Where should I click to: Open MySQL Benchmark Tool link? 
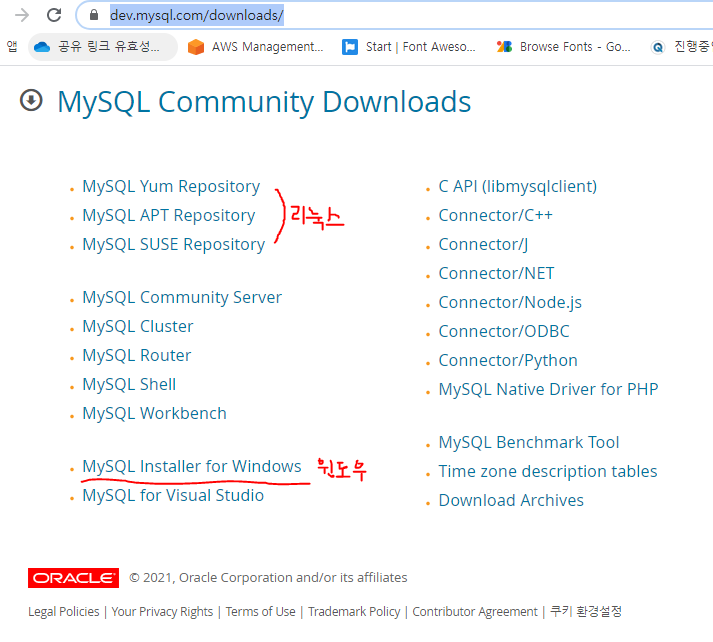tap(528, 442)
